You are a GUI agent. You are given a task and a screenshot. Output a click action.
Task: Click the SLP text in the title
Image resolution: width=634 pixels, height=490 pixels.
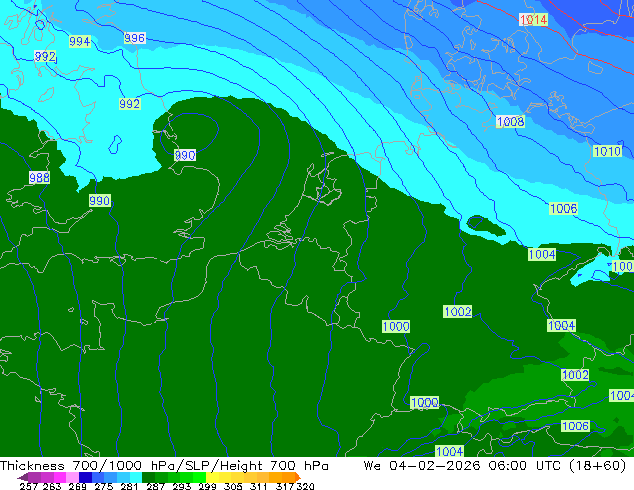197,466
